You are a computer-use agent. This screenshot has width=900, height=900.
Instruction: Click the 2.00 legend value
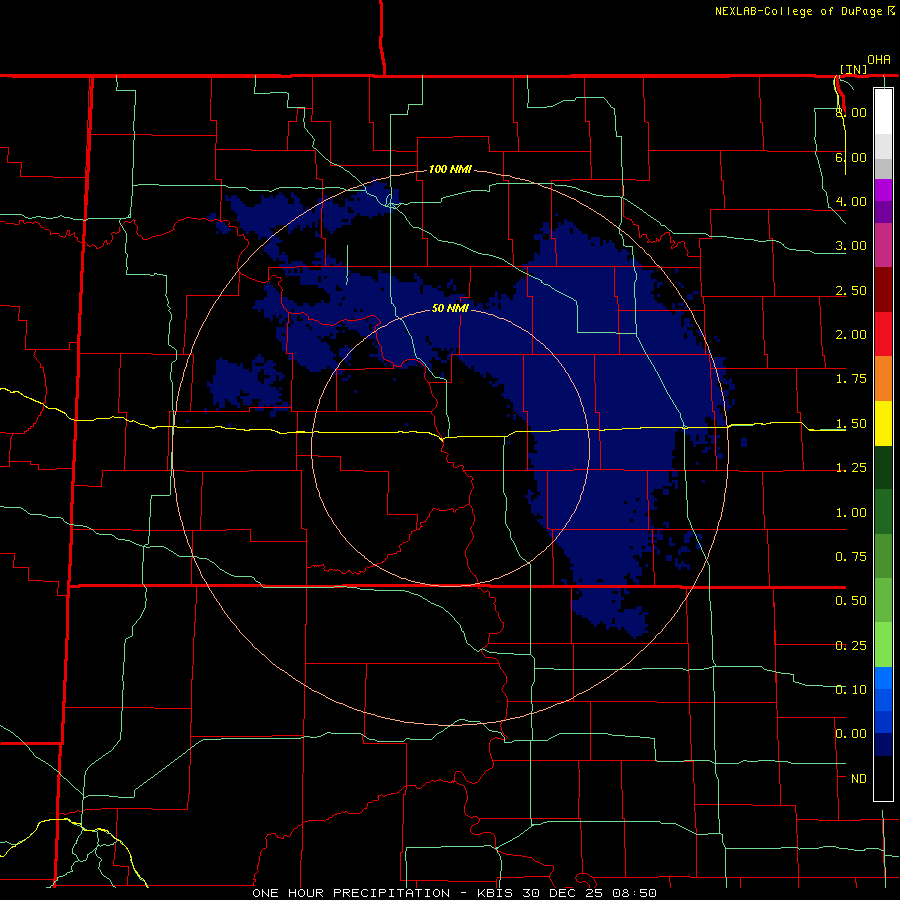[x=851, y=335]
